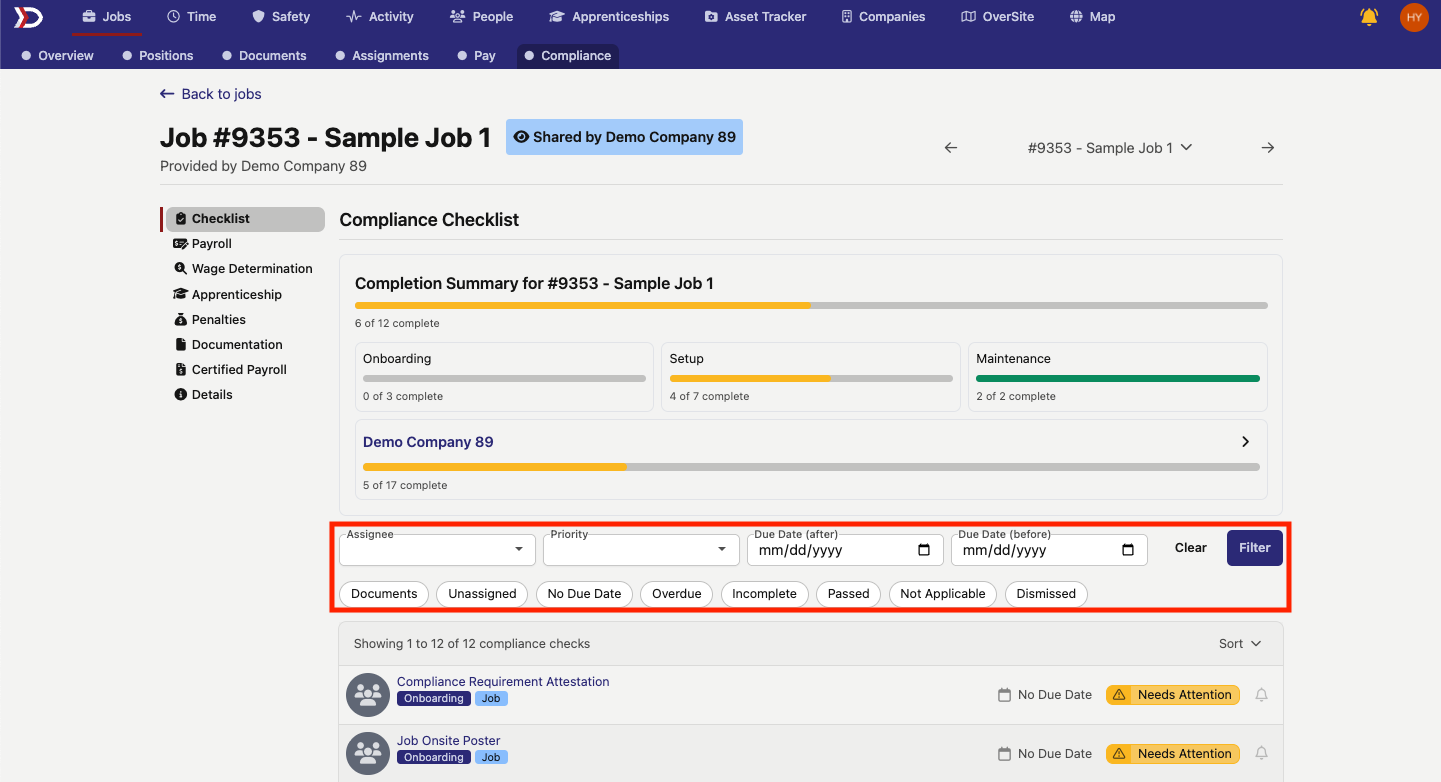
Task: Open the Assignee dropdown
Action: point(437,550)
